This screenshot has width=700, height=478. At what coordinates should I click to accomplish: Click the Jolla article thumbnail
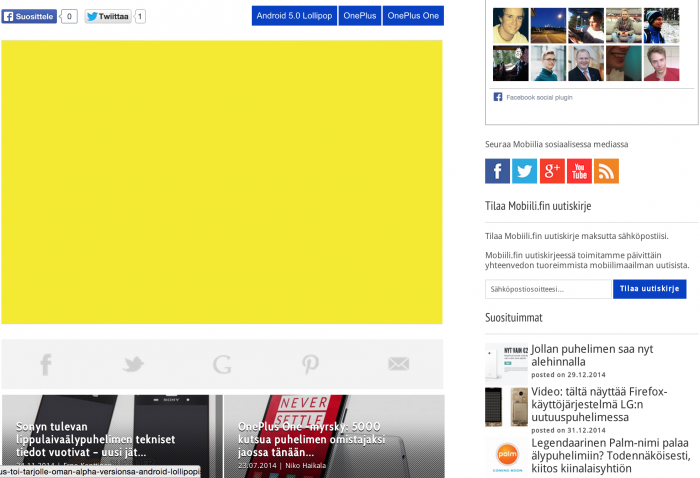506,363
